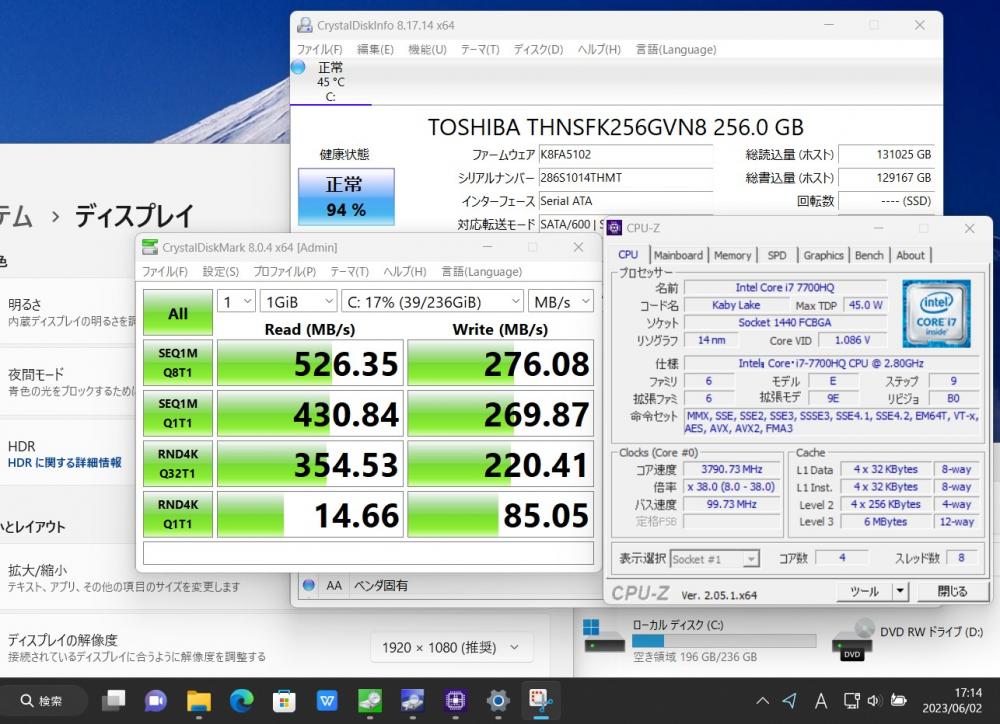Switch the IME input mode indicator A
This screenshot has width=1000, height=724.
pos(821,701)
